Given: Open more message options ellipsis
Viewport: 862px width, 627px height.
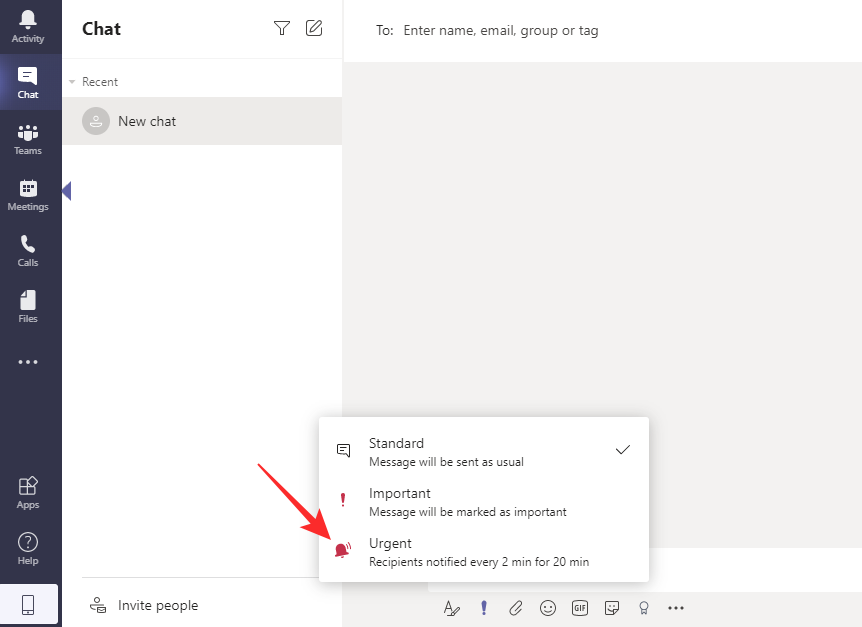Looking at the screenshot, I should [676, 607].
